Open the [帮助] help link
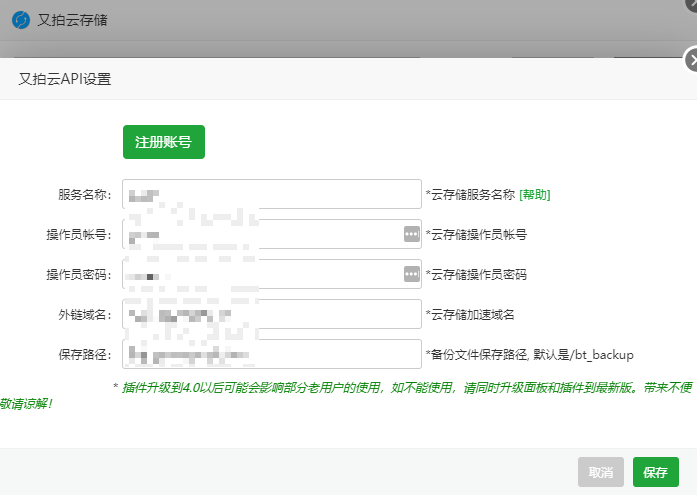 click(x=535, y=195)
